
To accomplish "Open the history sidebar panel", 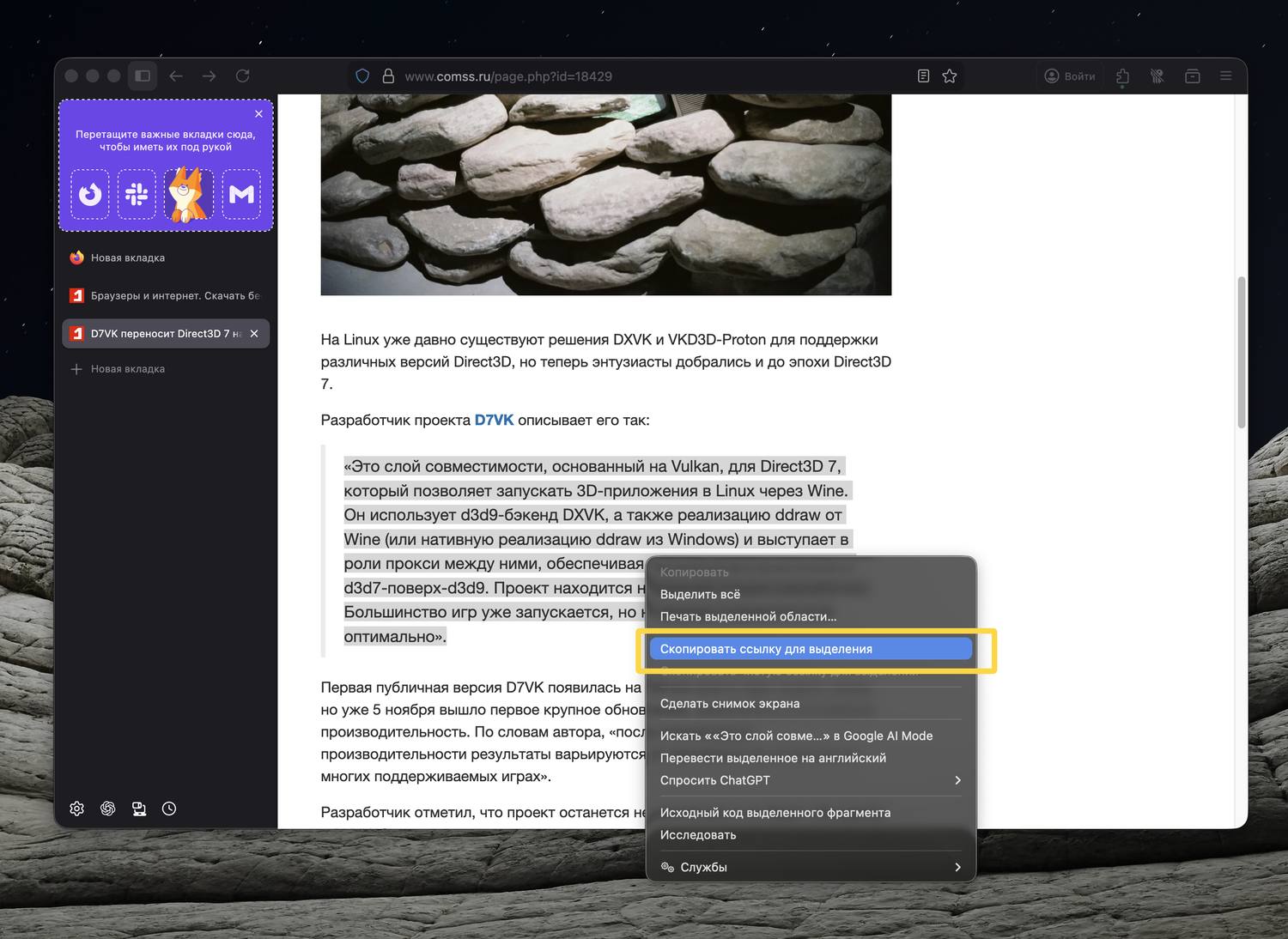I will click(x=169, y=809).
